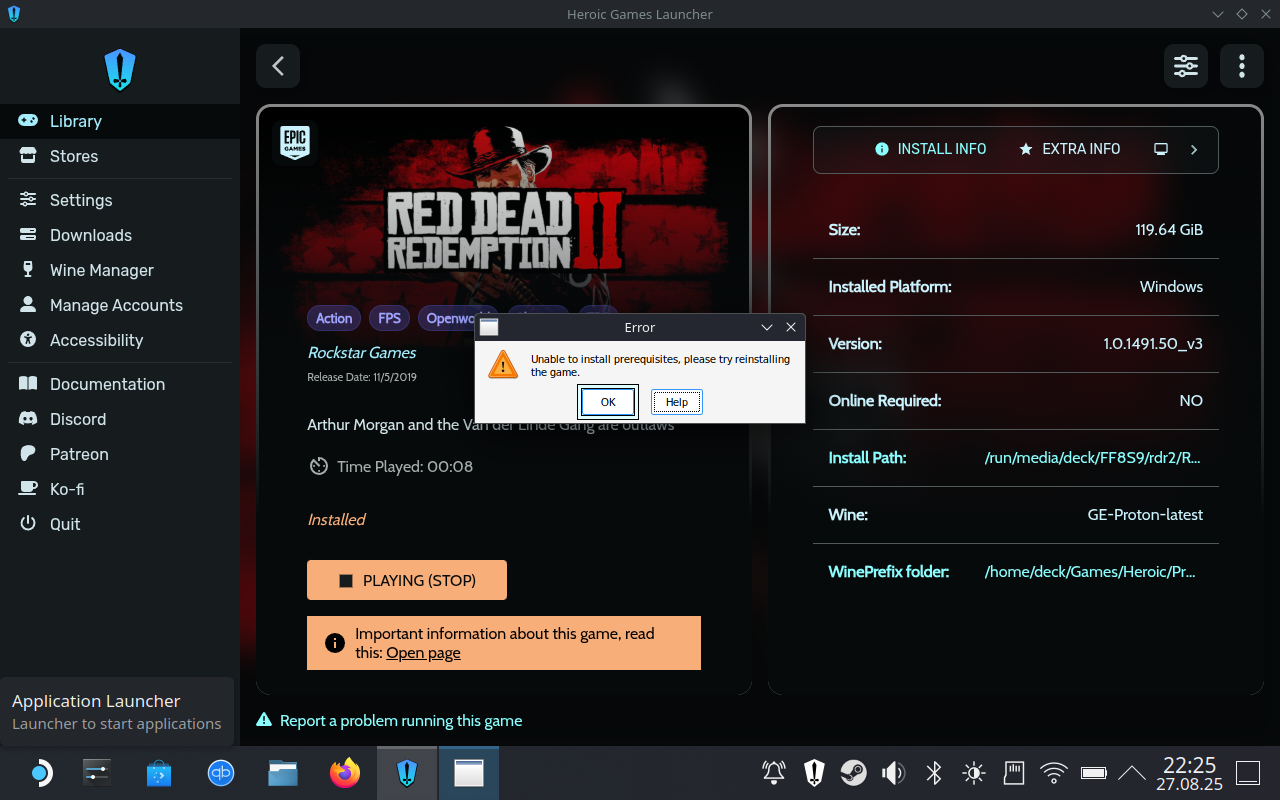Open notifications bell in system tray
Screen dimensions: 1280x800
[x=774, y=773]
